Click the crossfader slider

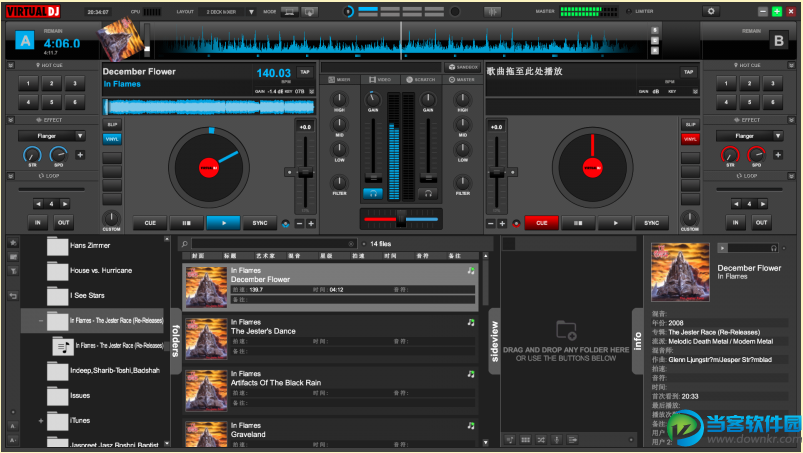pos(401,219)
